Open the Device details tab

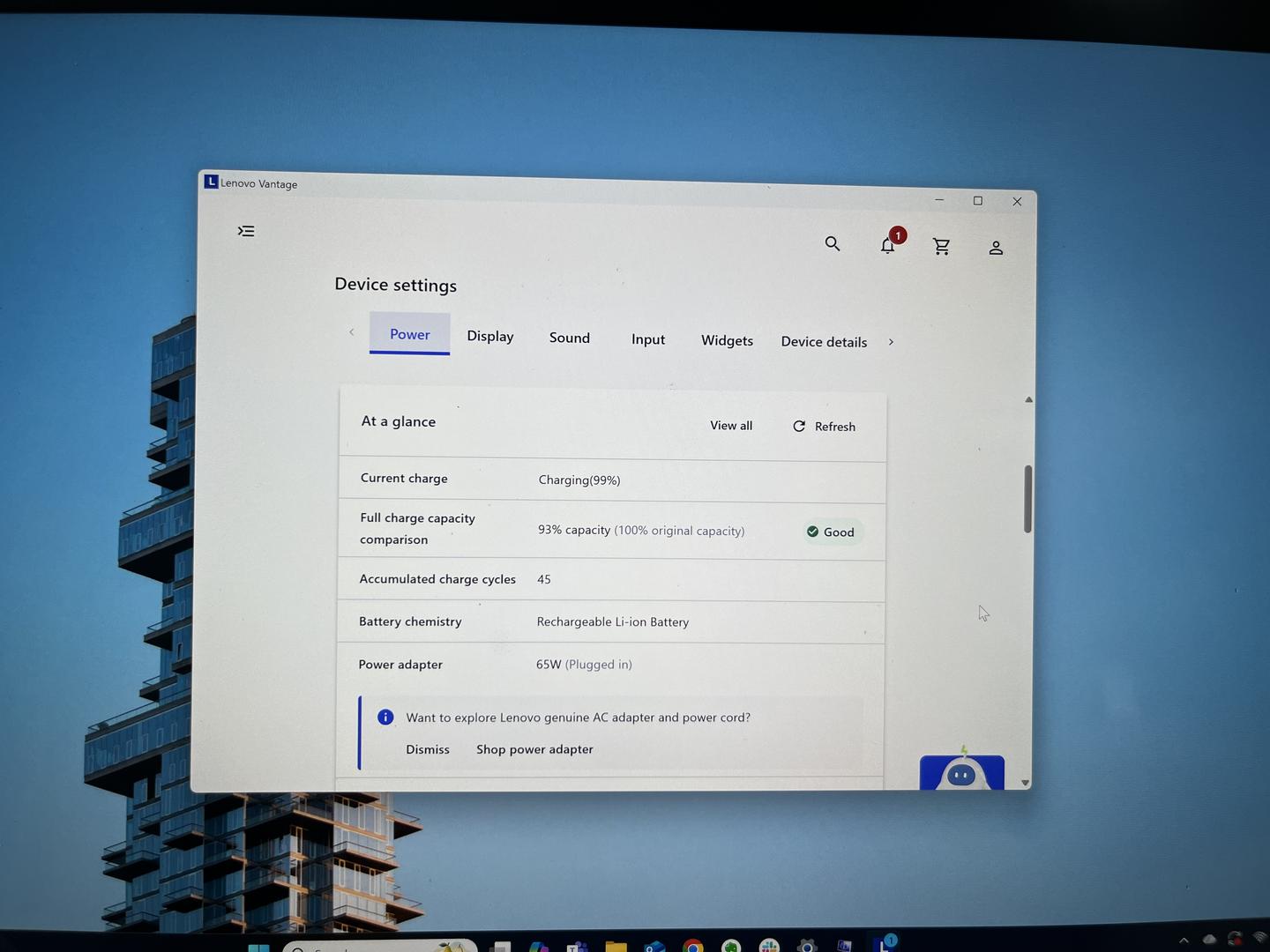824,342
